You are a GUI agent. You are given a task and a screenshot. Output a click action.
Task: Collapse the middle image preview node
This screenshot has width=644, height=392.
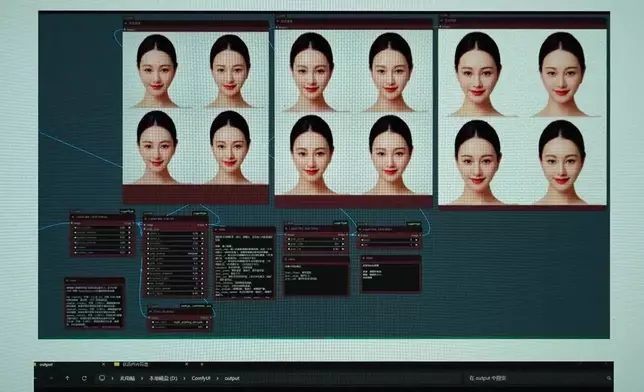click(278, 21)
